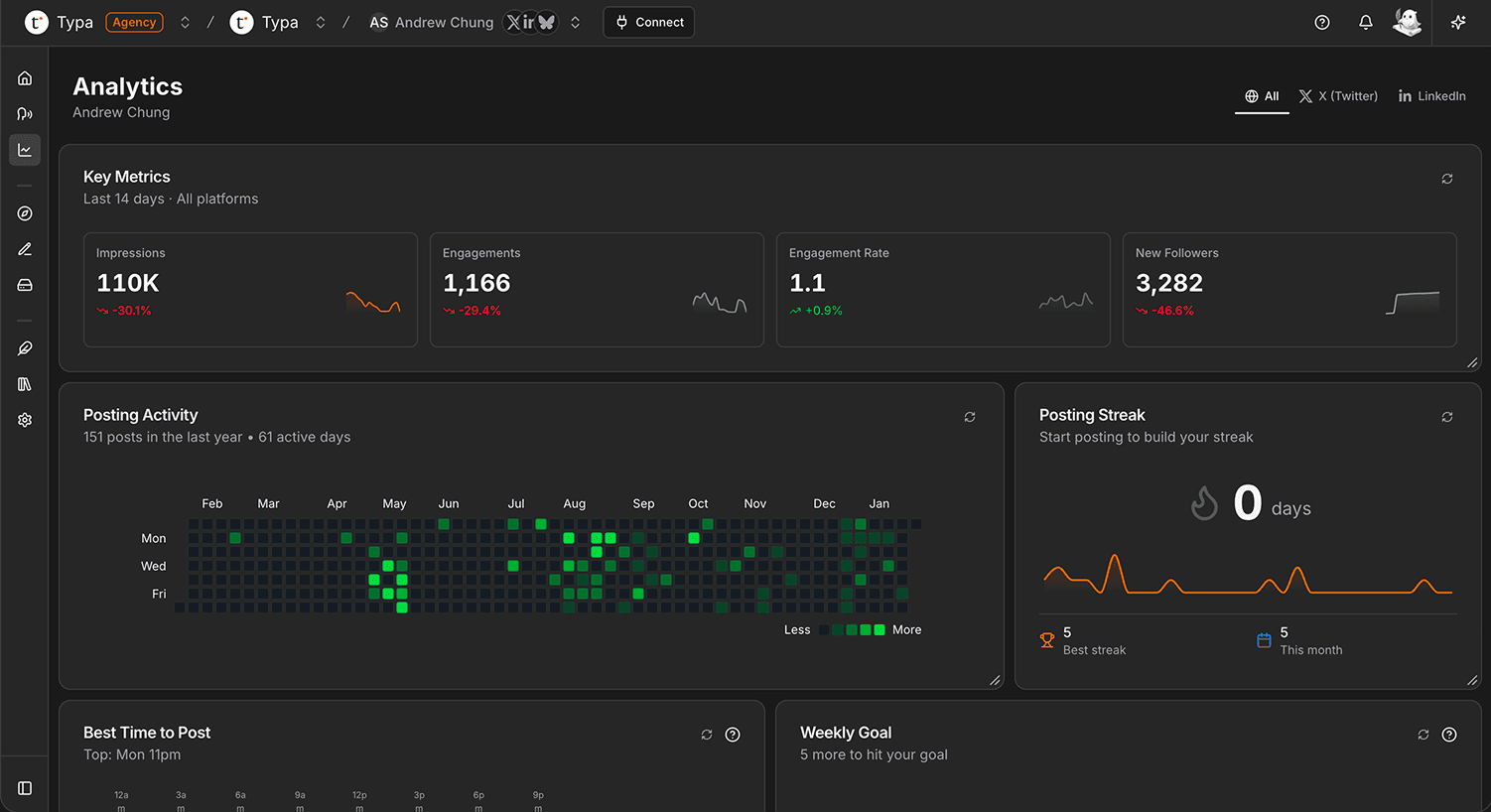Refresh the Posting Streak card

[1446, 417]
